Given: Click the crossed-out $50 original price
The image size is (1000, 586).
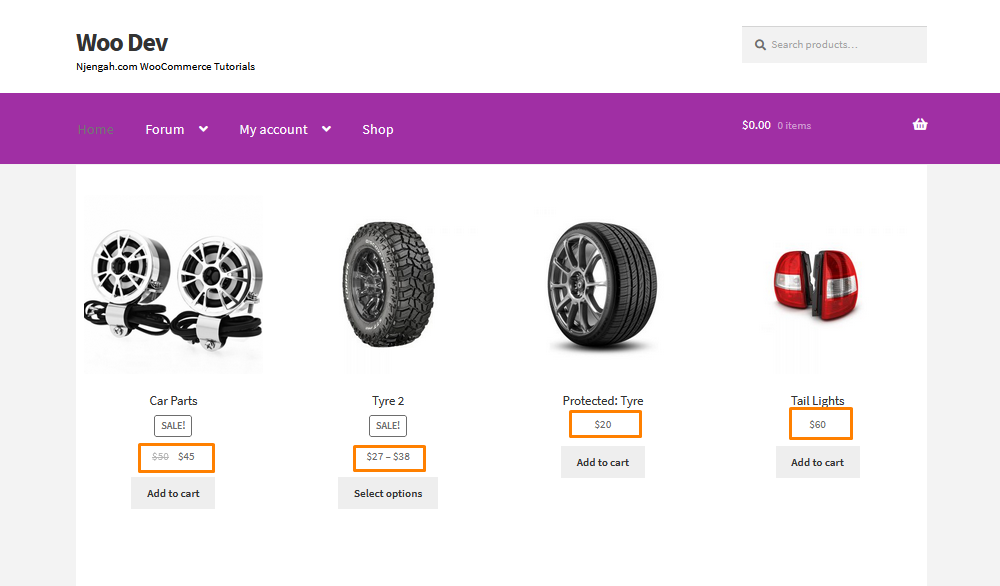Looking at the screenshot, I should pos(160,457).
